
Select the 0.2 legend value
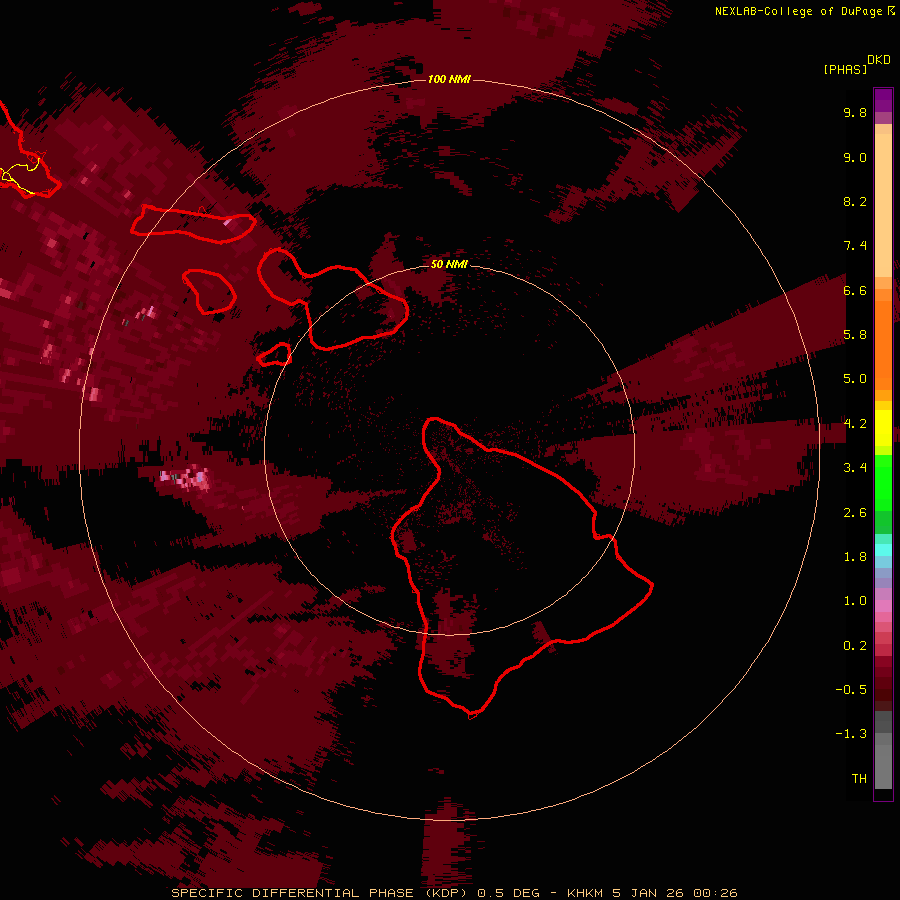click(x=855, y=646)
